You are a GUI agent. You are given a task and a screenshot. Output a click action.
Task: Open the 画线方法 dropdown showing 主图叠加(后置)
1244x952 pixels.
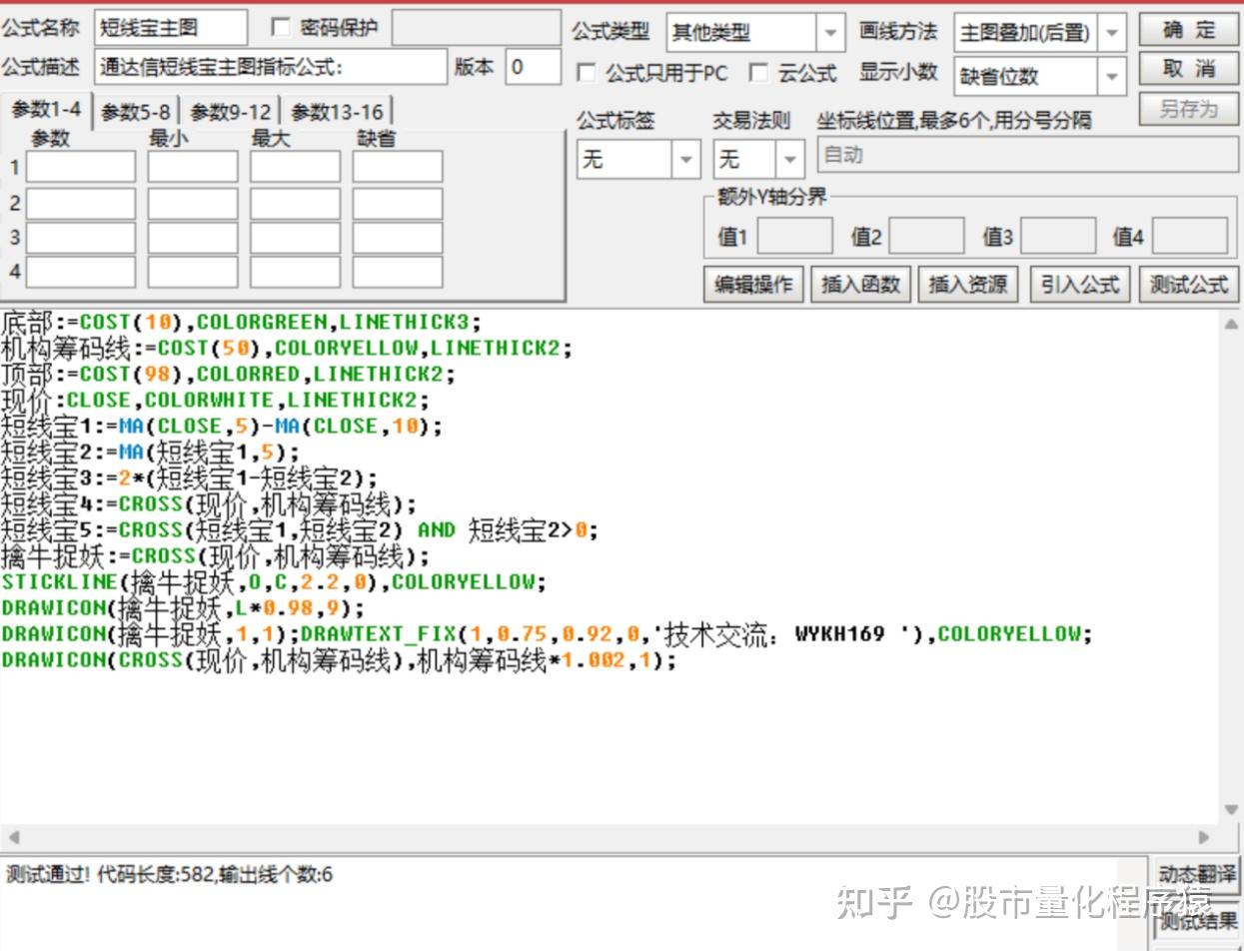(x=1112, y=33)
